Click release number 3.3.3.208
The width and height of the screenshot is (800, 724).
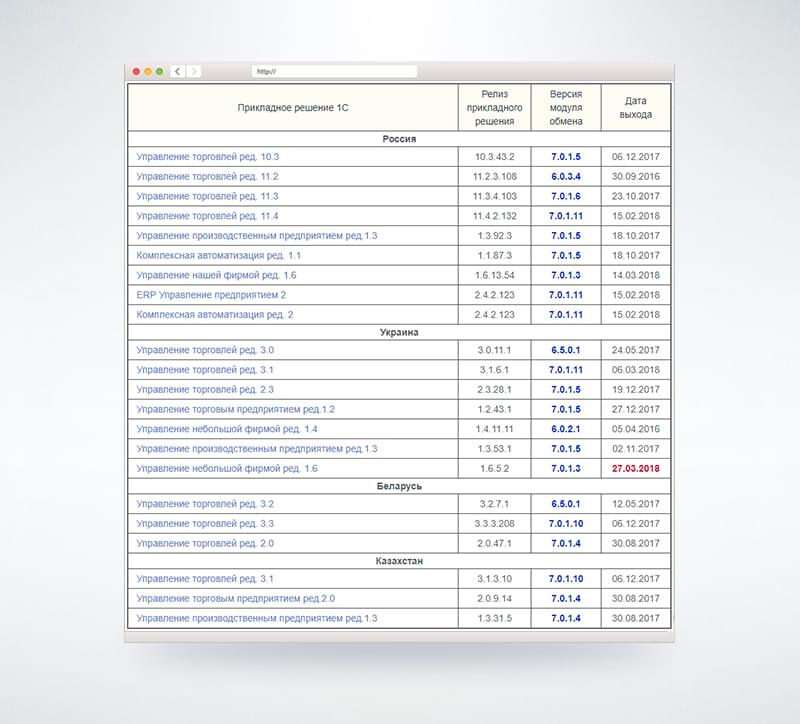pos(494,524)
